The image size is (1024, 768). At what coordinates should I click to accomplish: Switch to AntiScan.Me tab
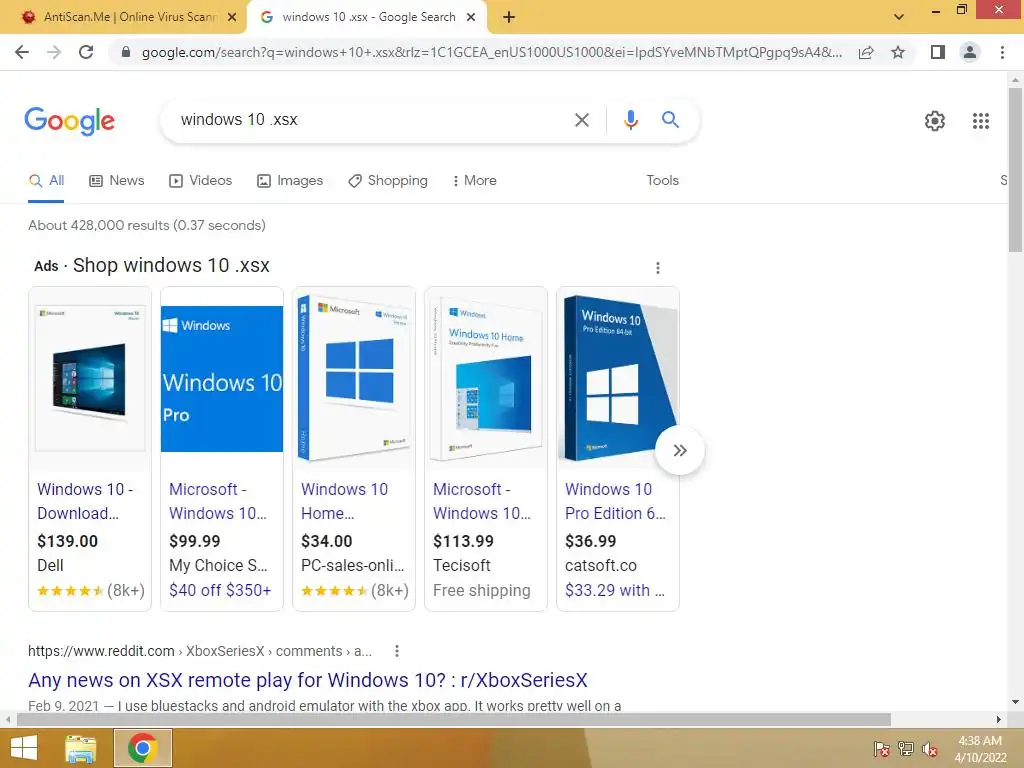122,17
